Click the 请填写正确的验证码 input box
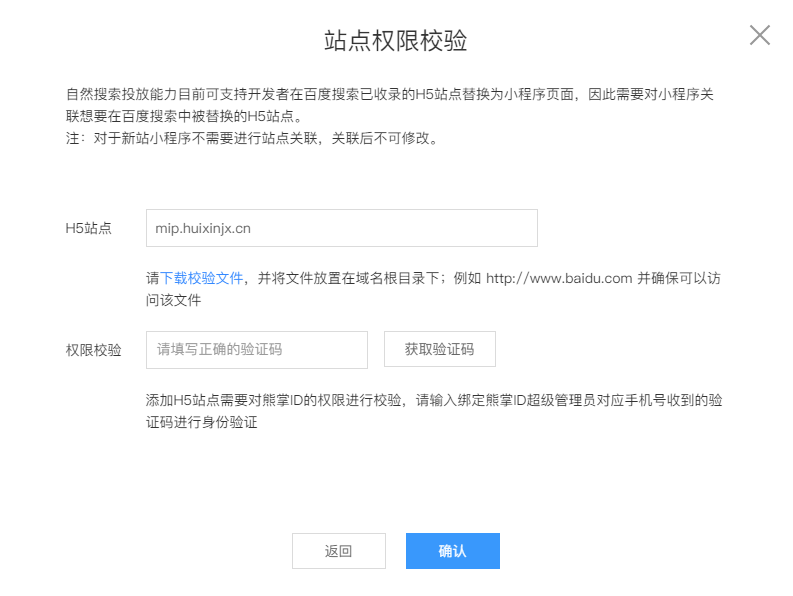Screen dimensions: 793x596 257,350
